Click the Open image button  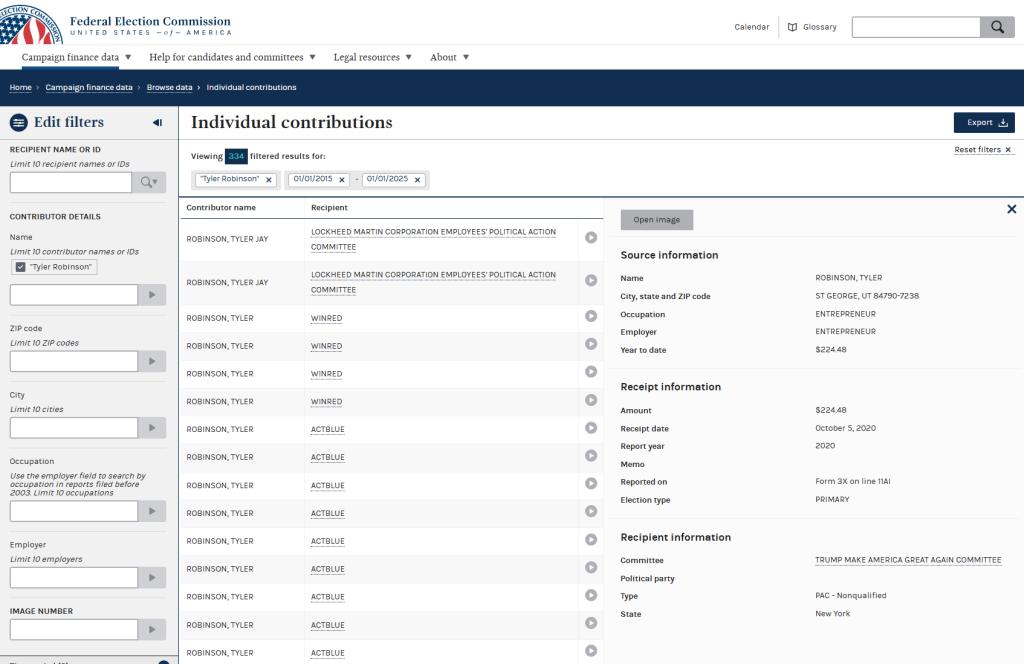coord(656,220)
